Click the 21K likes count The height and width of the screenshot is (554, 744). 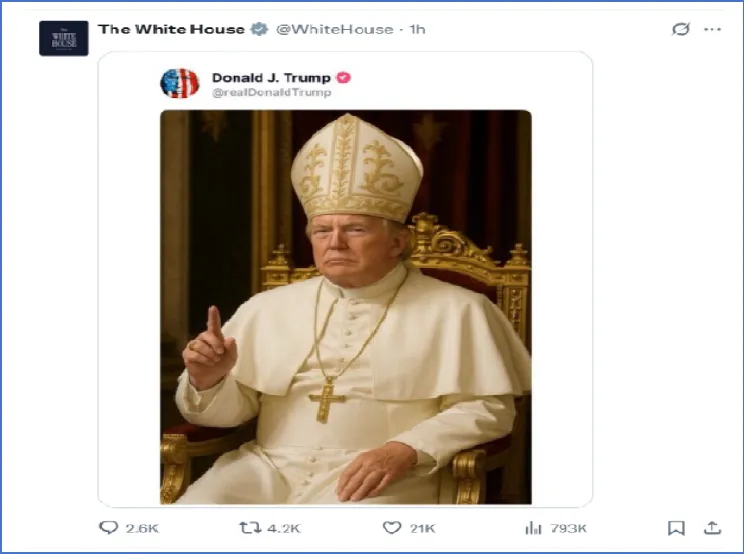pos(422,528)
